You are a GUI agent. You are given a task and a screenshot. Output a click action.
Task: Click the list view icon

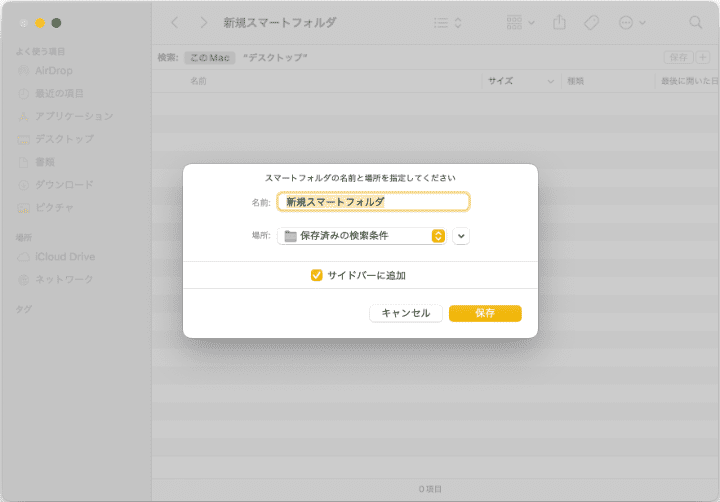click(447, 22)
